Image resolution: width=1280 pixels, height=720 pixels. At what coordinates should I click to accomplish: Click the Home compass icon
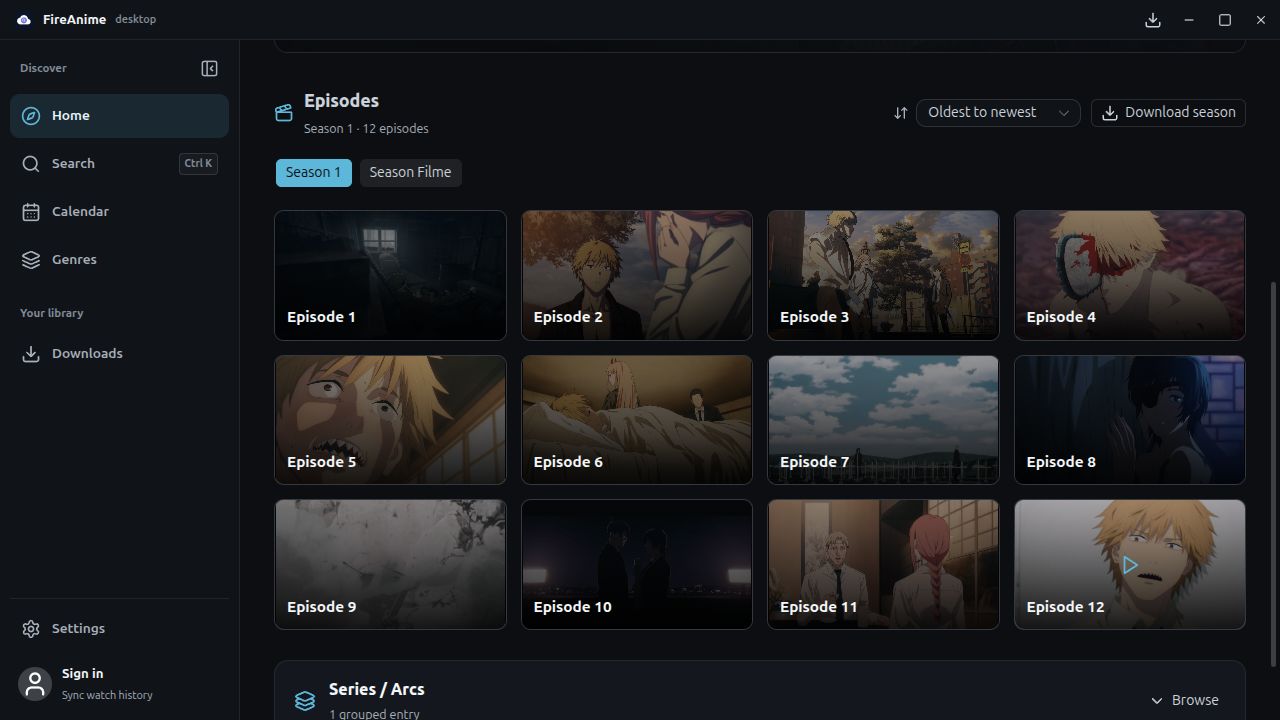click(31, 116)
